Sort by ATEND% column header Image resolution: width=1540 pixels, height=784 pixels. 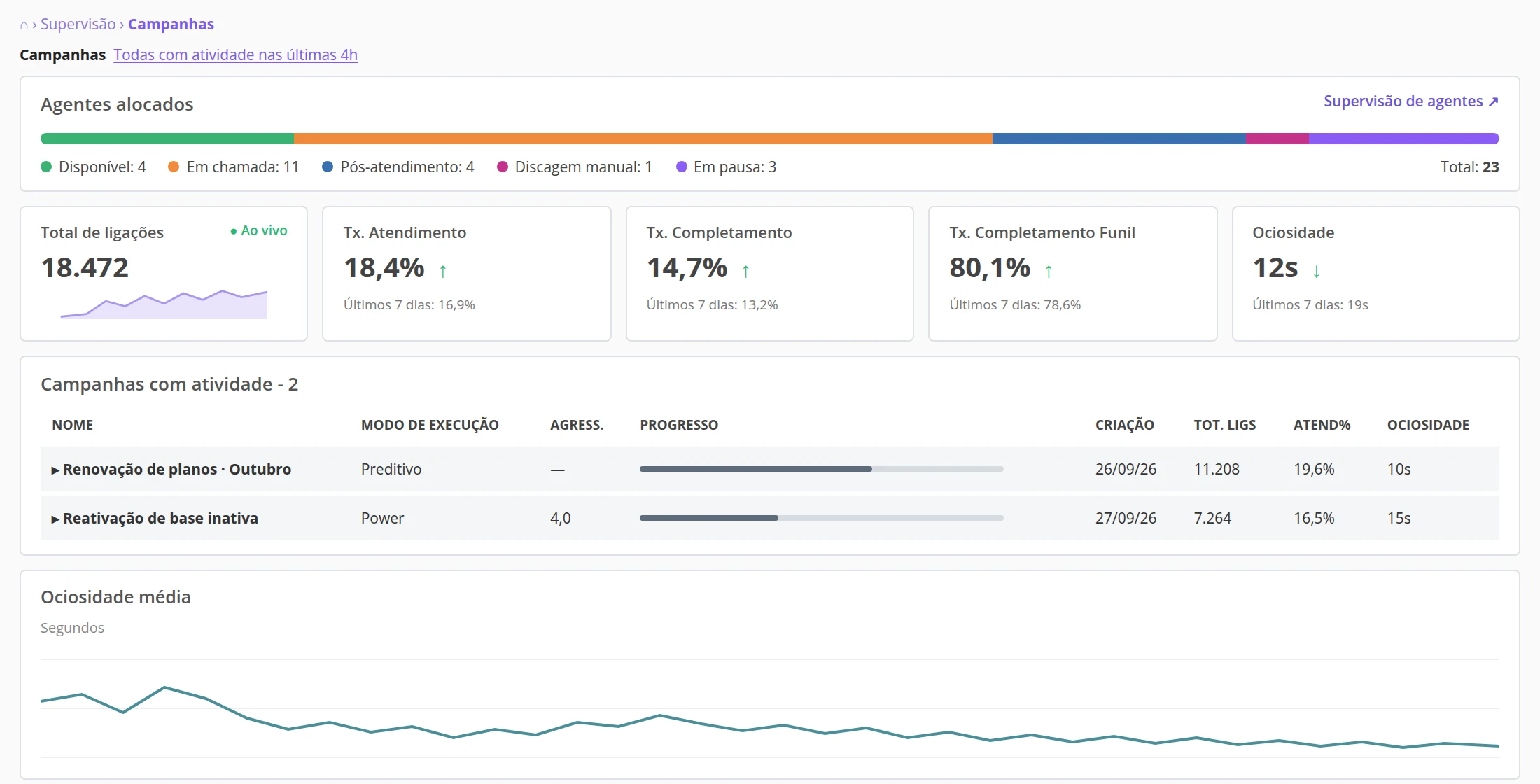1322,425
